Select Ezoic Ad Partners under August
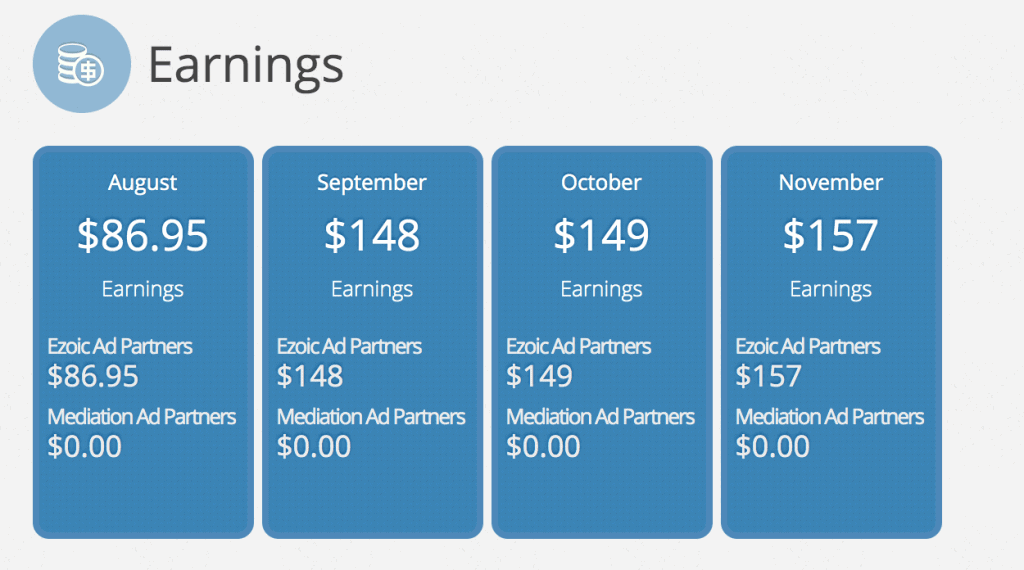Screen dimensions: 1024x570 (x=120, y=346)
